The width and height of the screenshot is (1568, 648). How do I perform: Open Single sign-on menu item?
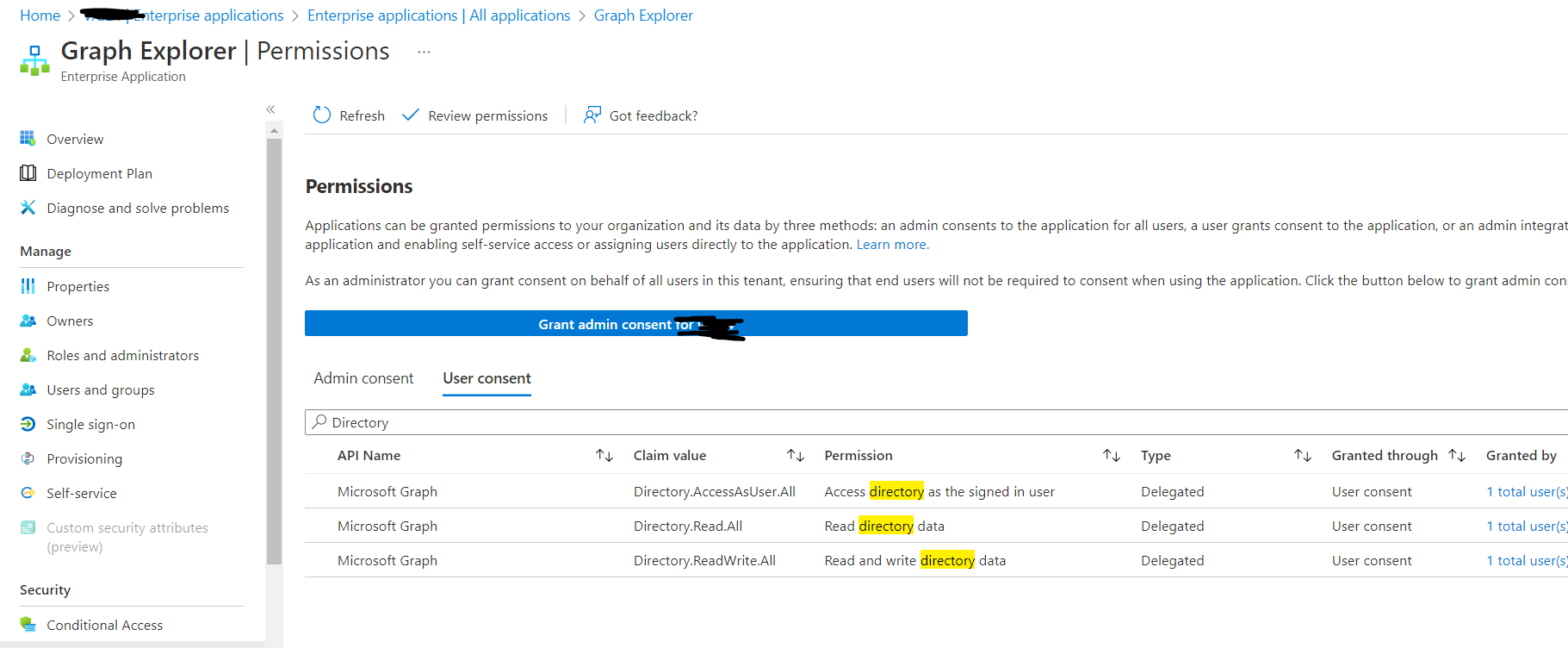coord(90,424)
